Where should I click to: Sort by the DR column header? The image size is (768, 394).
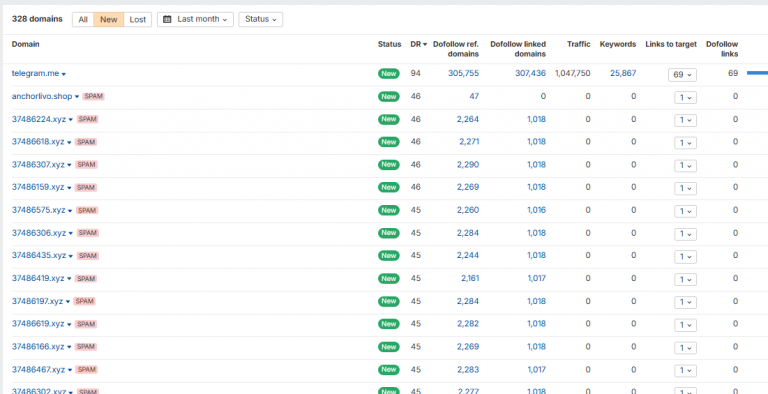coord(418,44)
